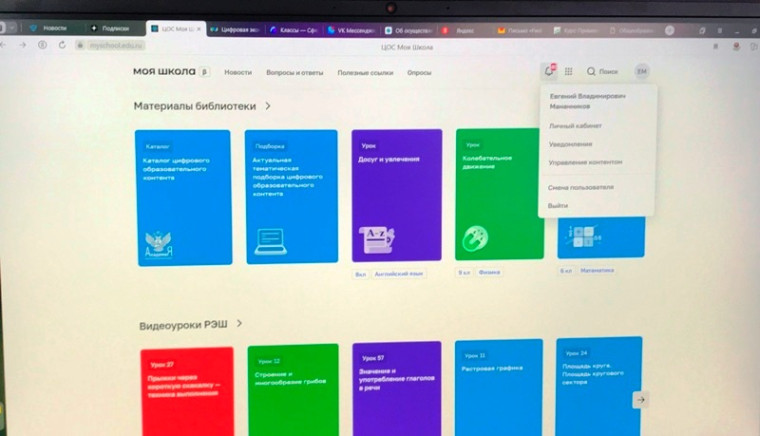Click the address bar lock icon

click(80, 45)
